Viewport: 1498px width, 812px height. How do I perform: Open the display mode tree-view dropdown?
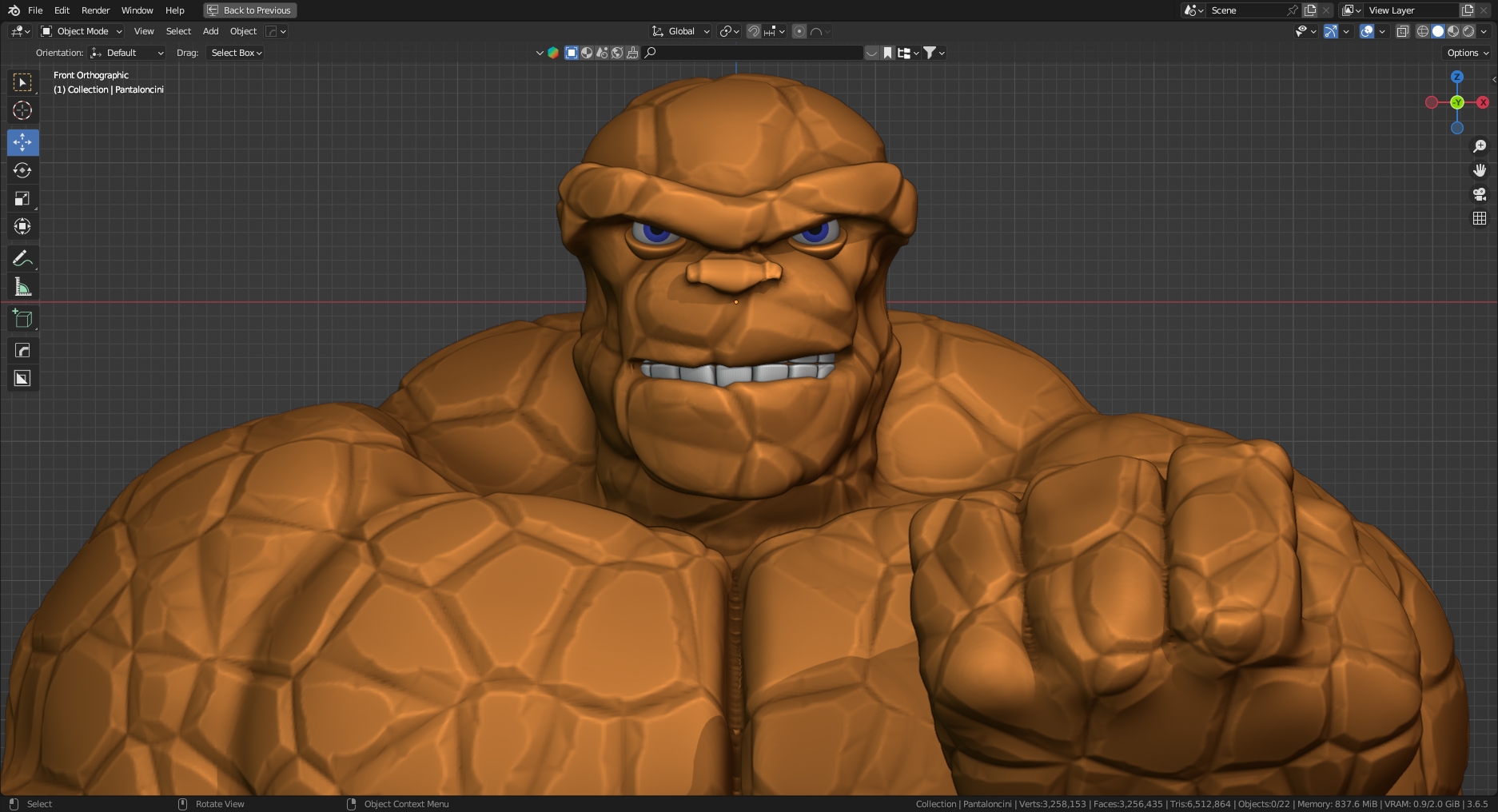tap(907, 53)
